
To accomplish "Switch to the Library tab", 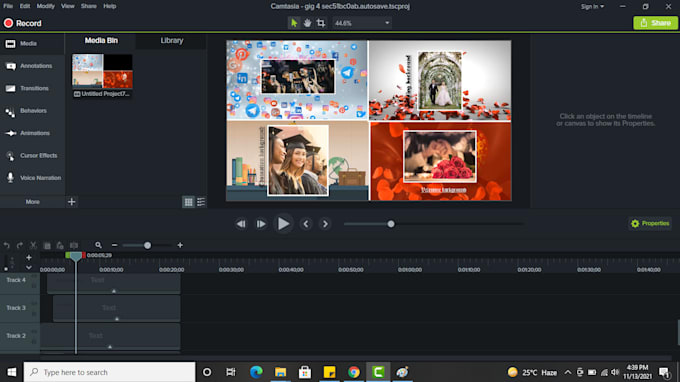I will 172,40.
